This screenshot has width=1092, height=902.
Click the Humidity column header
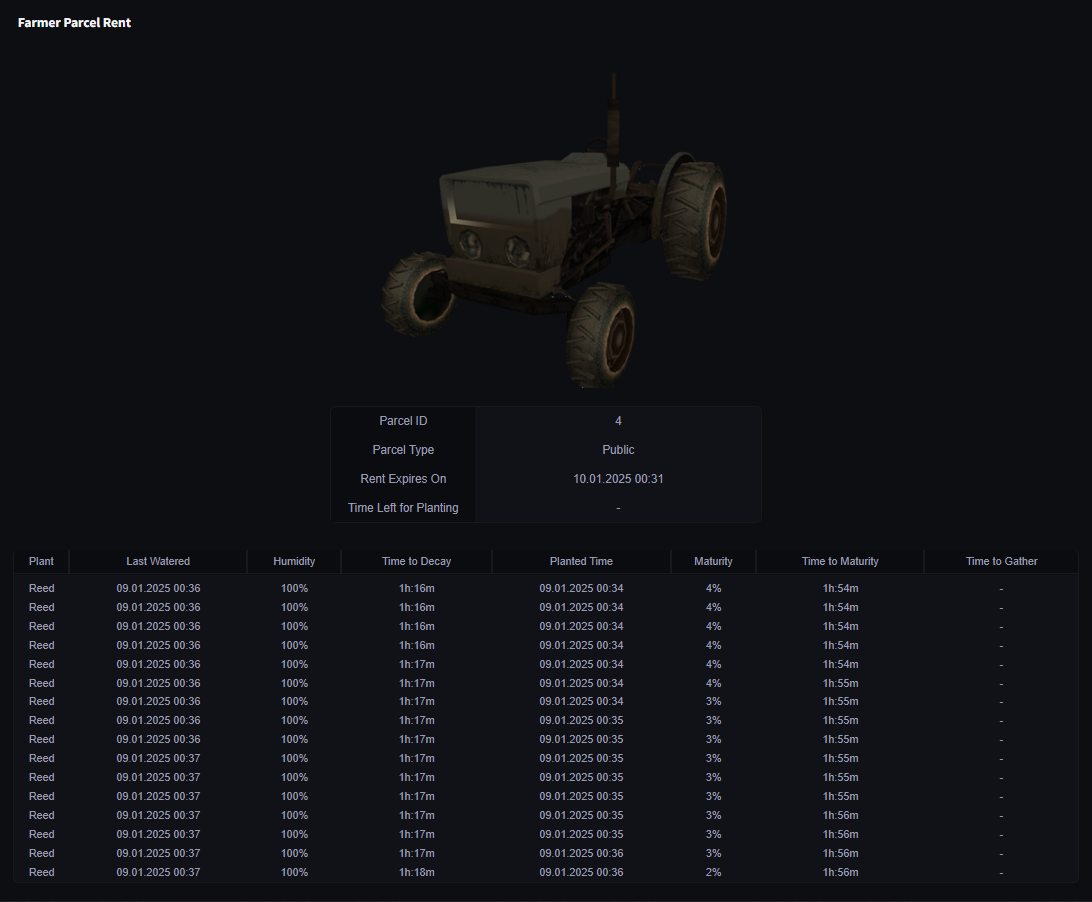tap(294, 561)
